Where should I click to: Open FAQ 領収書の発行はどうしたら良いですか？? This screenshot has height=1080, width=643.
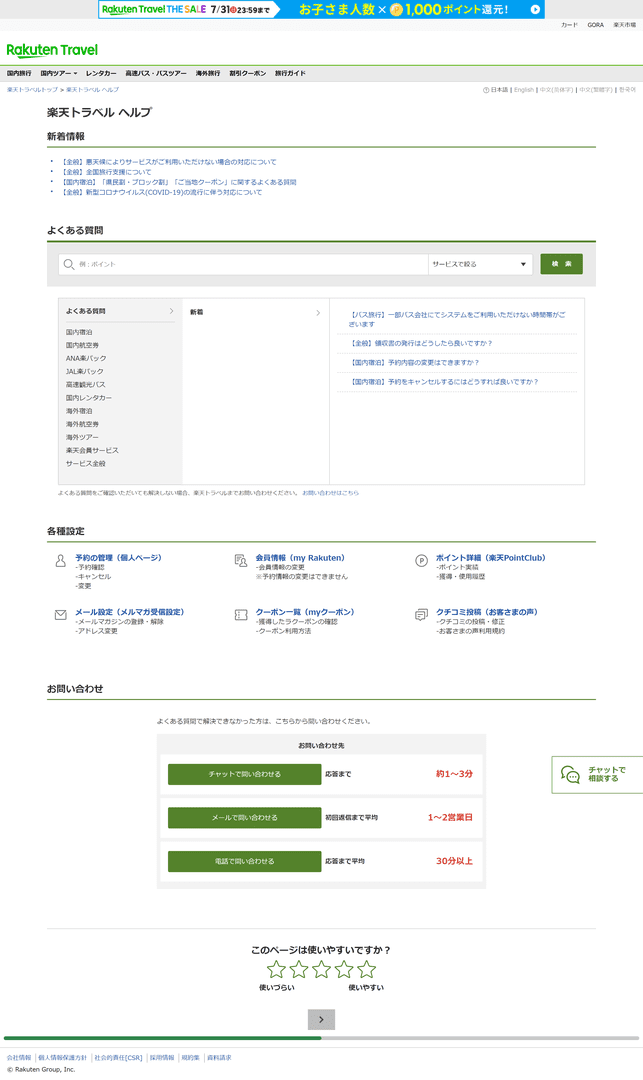422,343
